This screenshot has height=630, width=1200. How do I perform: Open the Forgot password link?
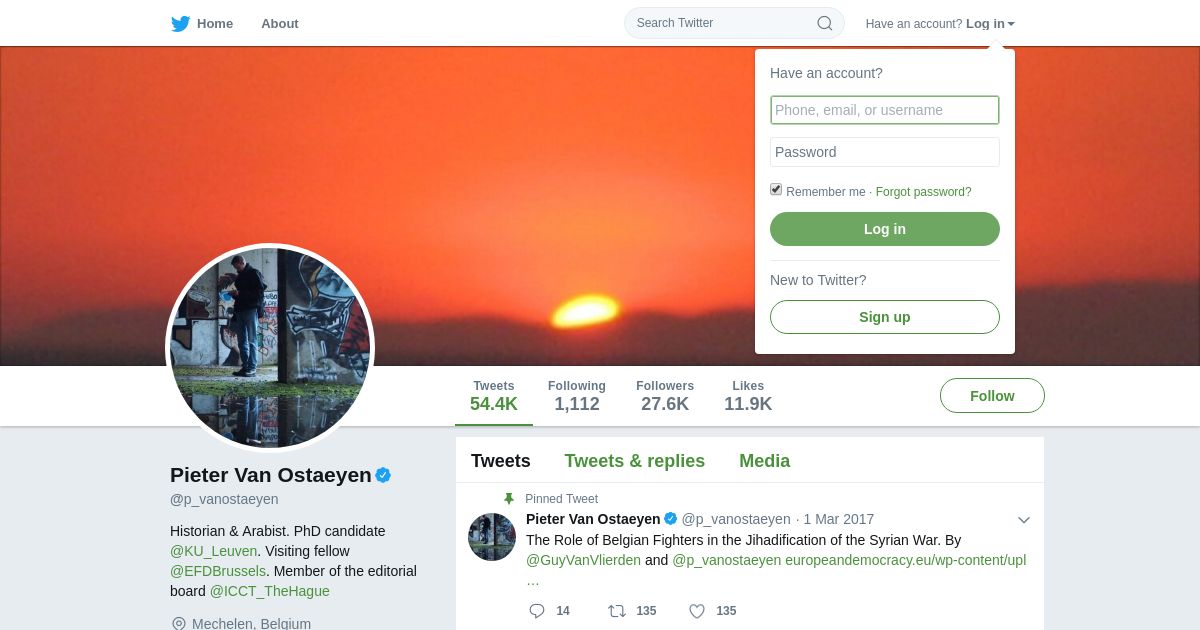(924, 192)
